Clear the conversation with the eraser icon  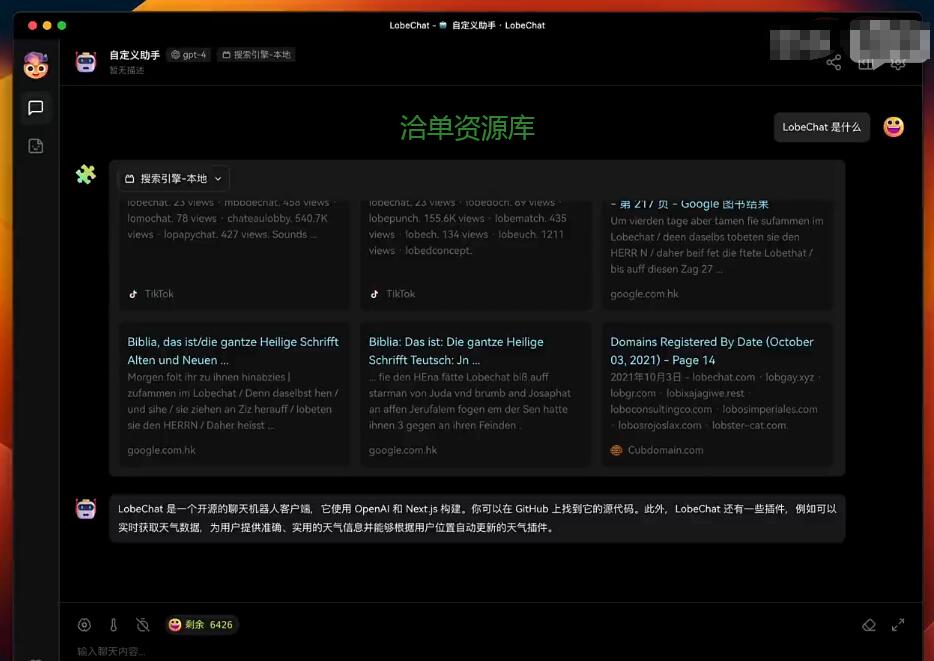[x=869, y=625]
